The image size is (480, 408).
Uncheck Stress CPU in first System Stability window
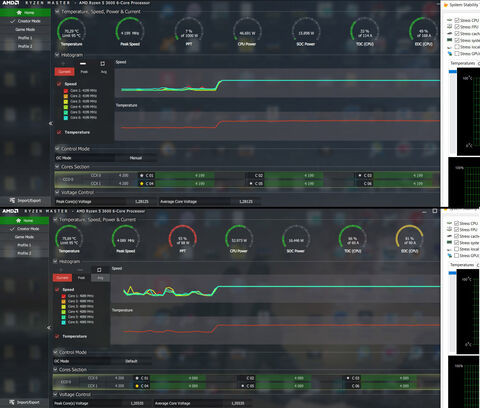(x=457, y=20)
